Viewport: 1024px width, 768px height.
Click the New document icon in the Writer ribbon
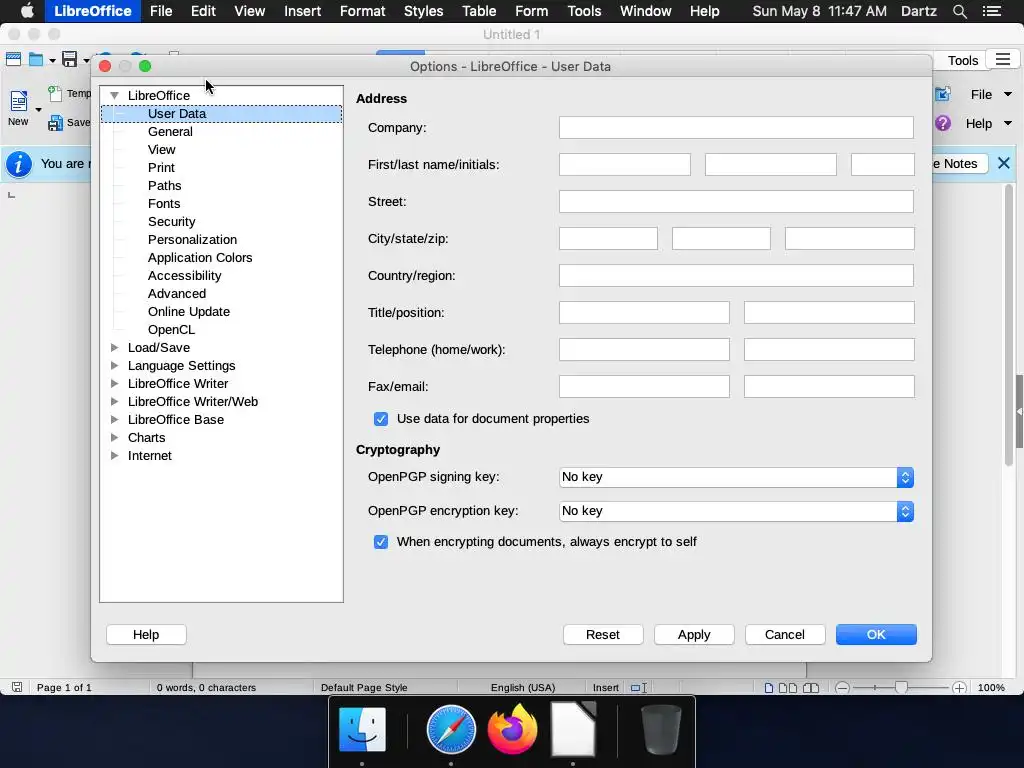18,101
